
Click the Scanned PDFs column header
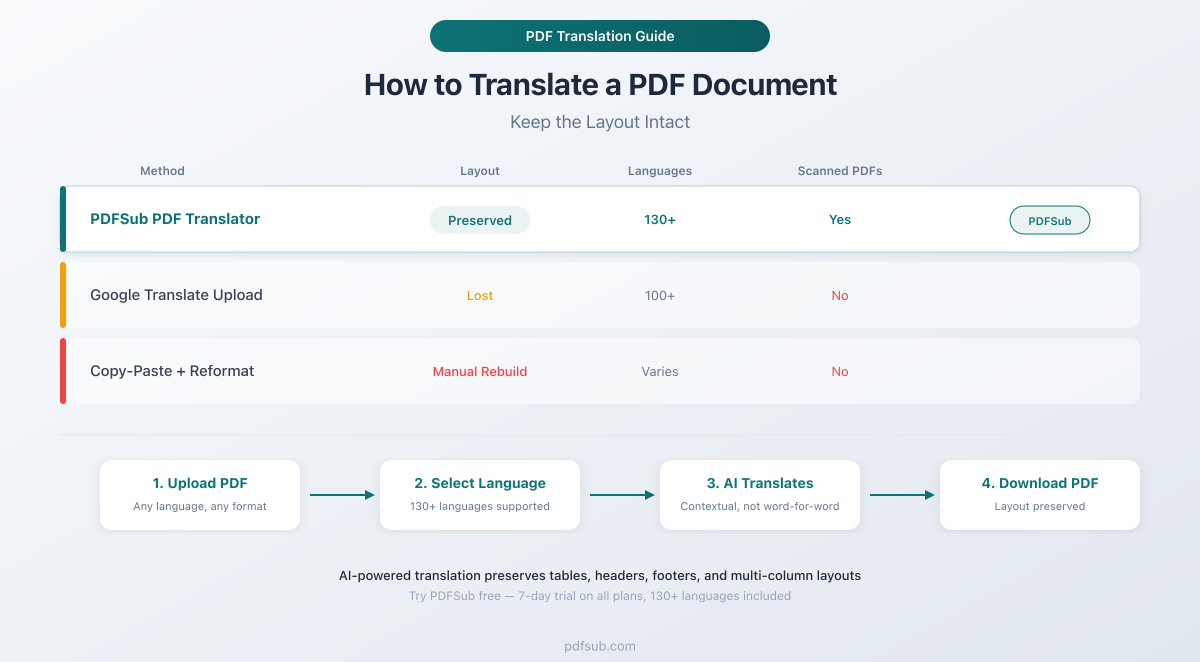(x=840, y=171)
